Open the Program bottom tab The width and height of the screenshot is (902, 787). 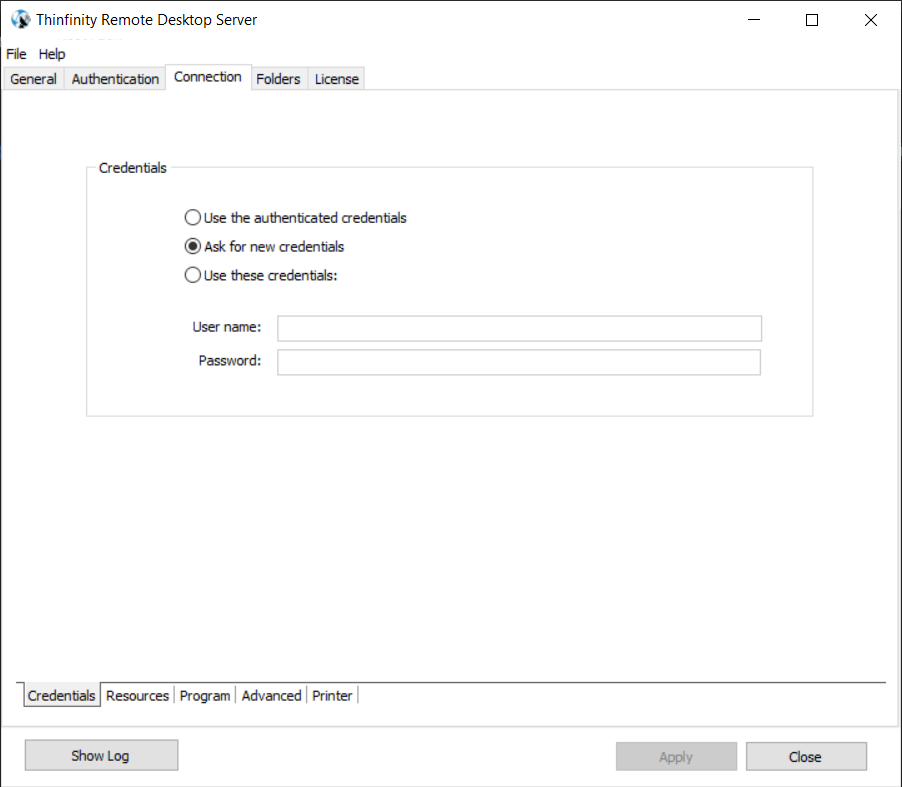click(205, 696)
